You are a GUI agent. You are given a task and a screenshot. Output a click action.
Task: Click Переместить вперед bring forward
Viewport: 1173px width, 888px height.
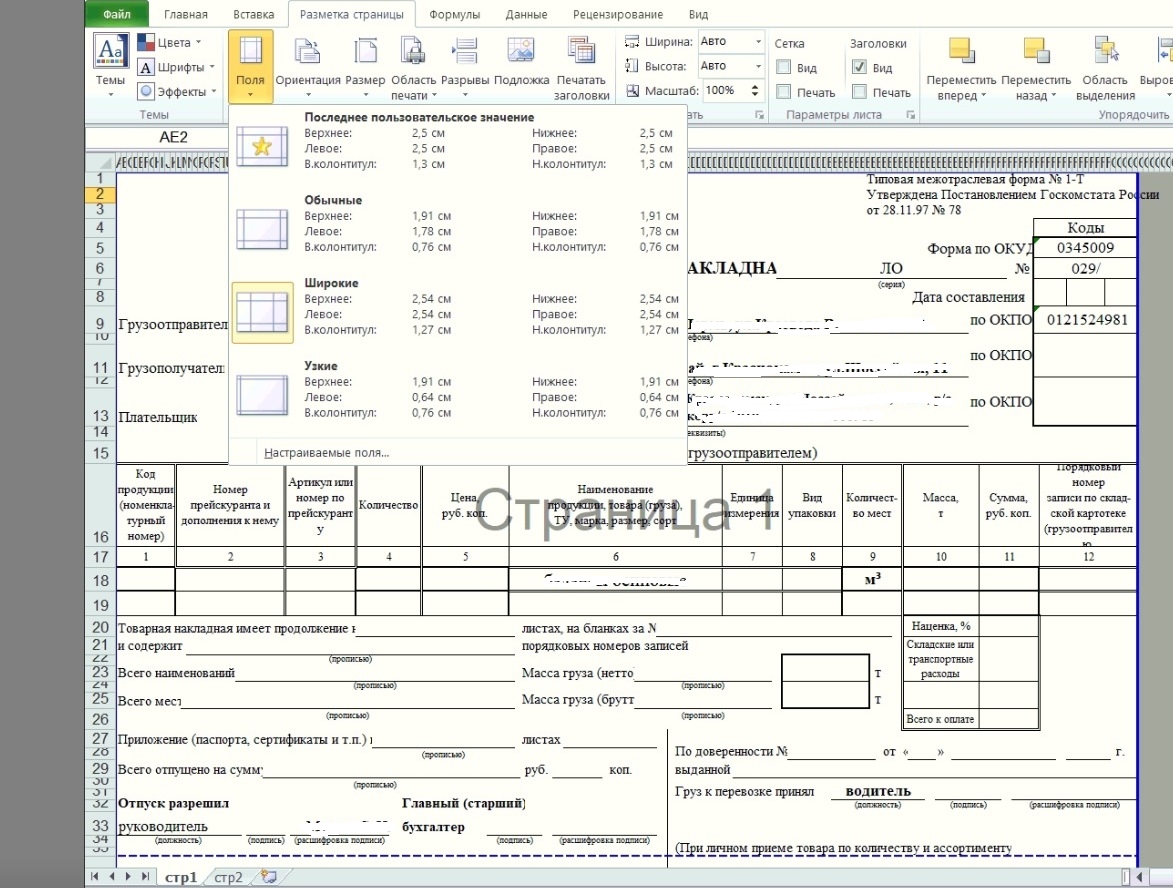point(961,67)
